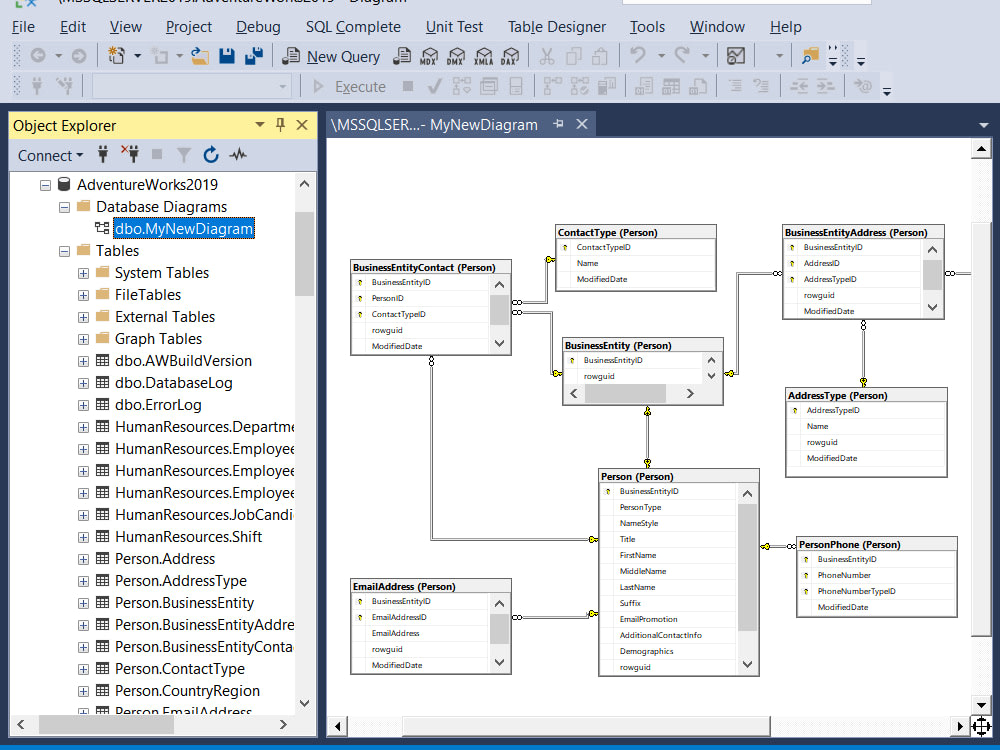Select HumanResources.Shift table in tree
The height and width of the screenshot is (750, 1000).
click(188, 537)
